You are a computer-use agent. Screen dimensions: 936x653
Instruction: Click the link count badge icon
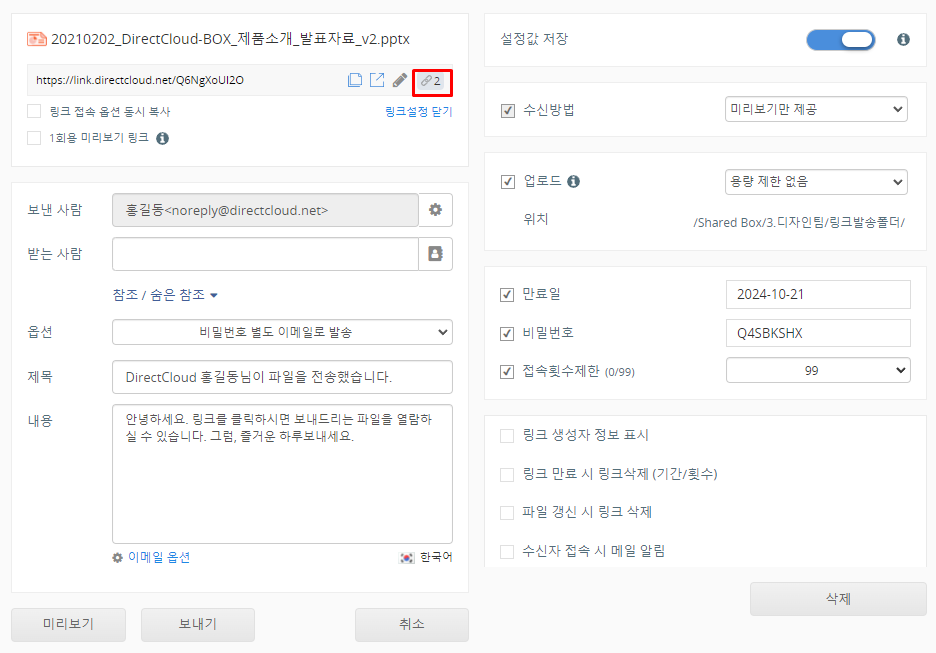[431, 80]
